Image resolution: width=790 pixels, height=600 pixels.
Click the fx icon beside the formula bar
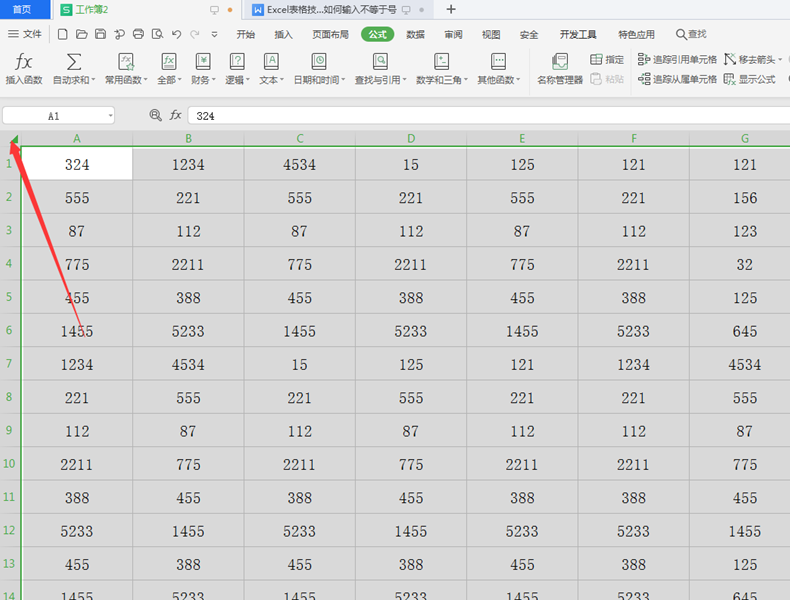click(175, 115)
